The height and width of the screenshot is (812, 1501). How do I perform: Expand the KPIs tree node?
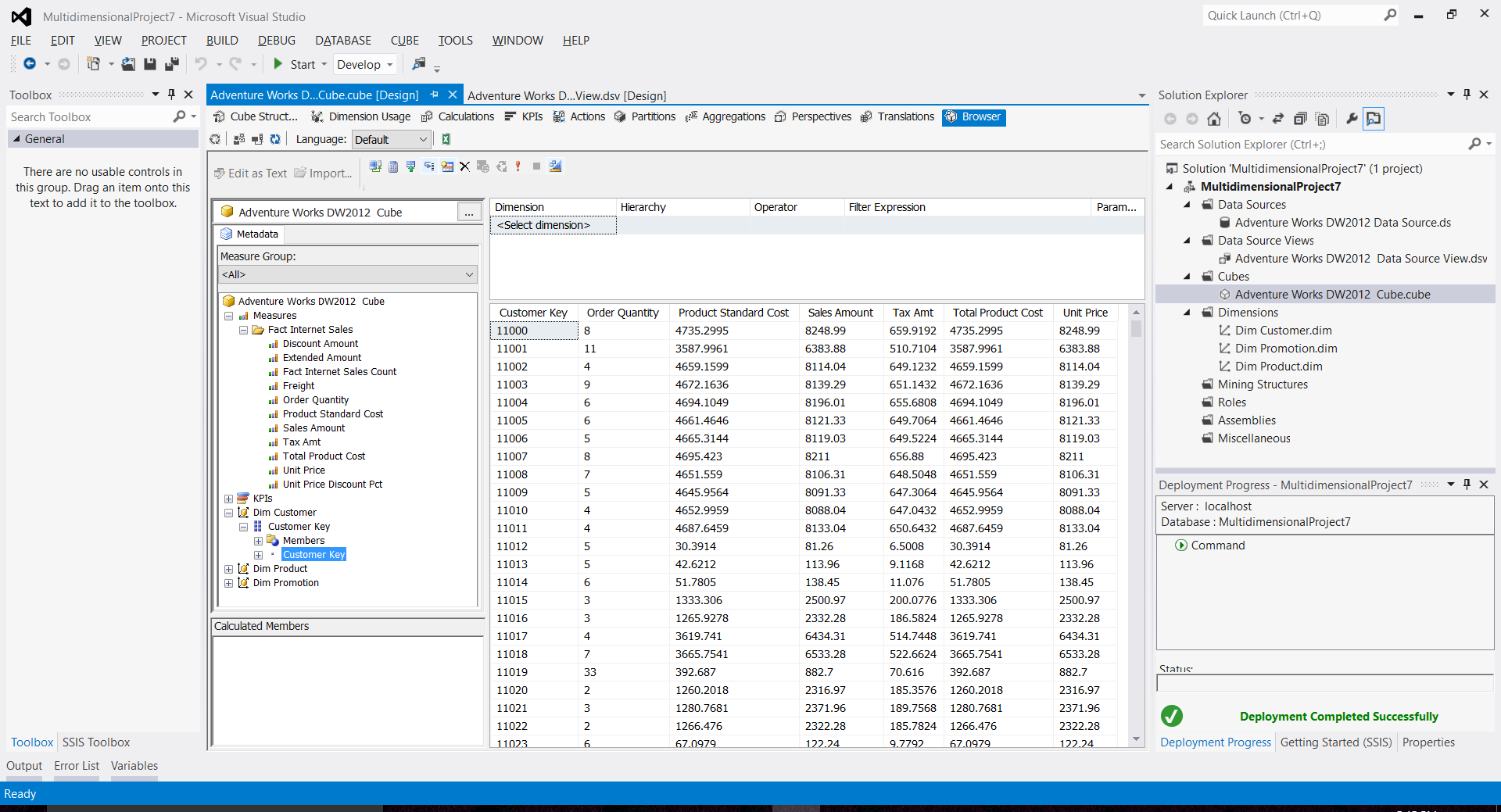(x=229, y=499)
